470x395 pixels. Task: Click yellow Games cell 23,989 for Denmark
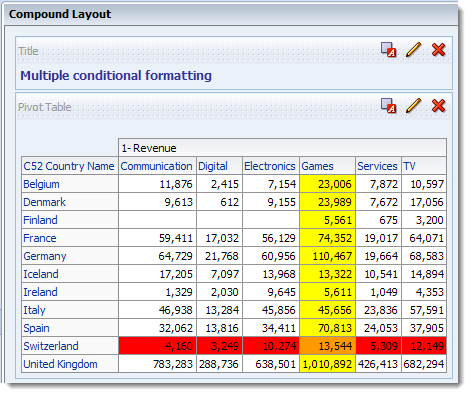[x=327, y=202]
